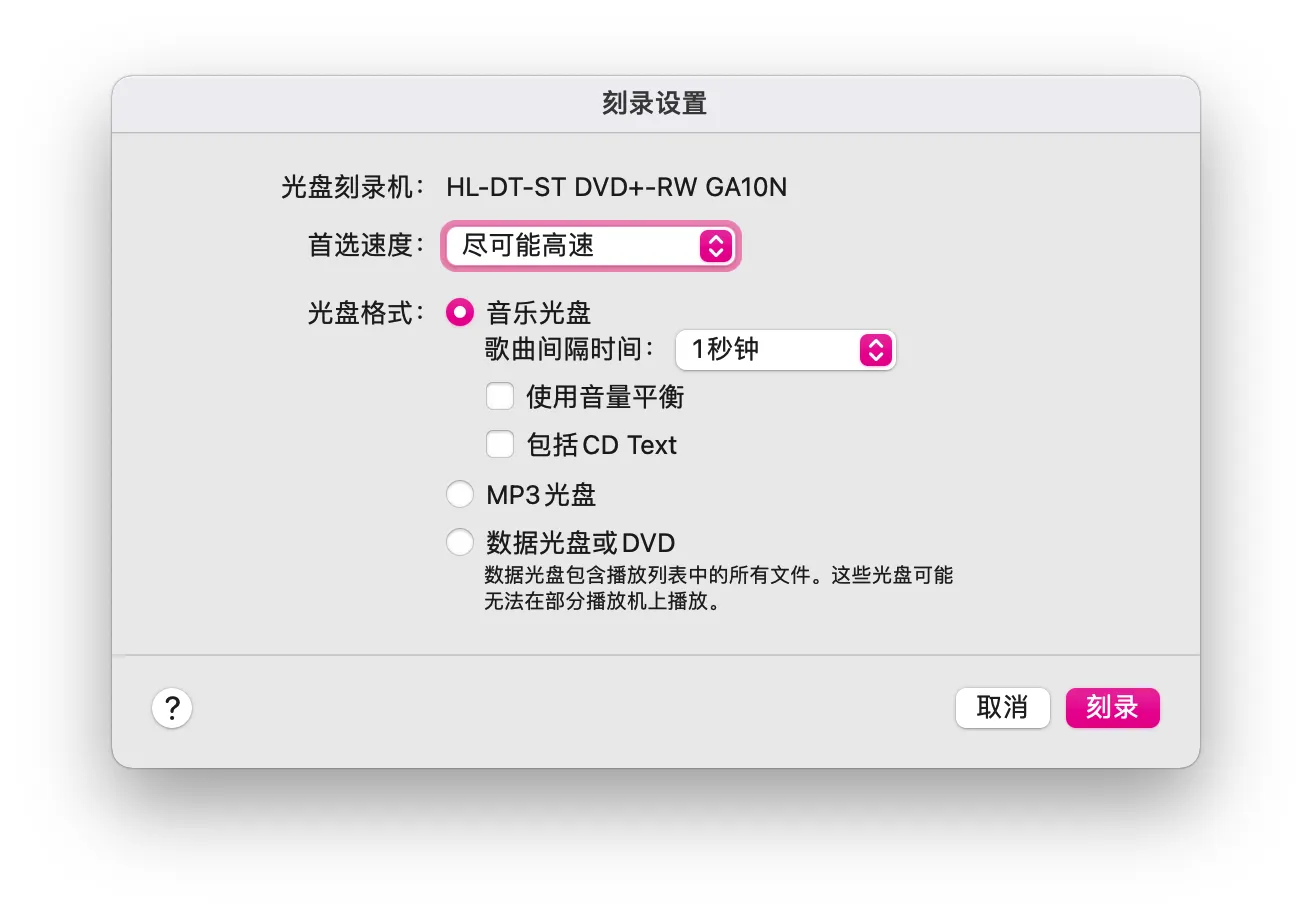The image size is (1312, 916).
Task: Click the 光盘刻录机 label text
Action: point(353,187)
